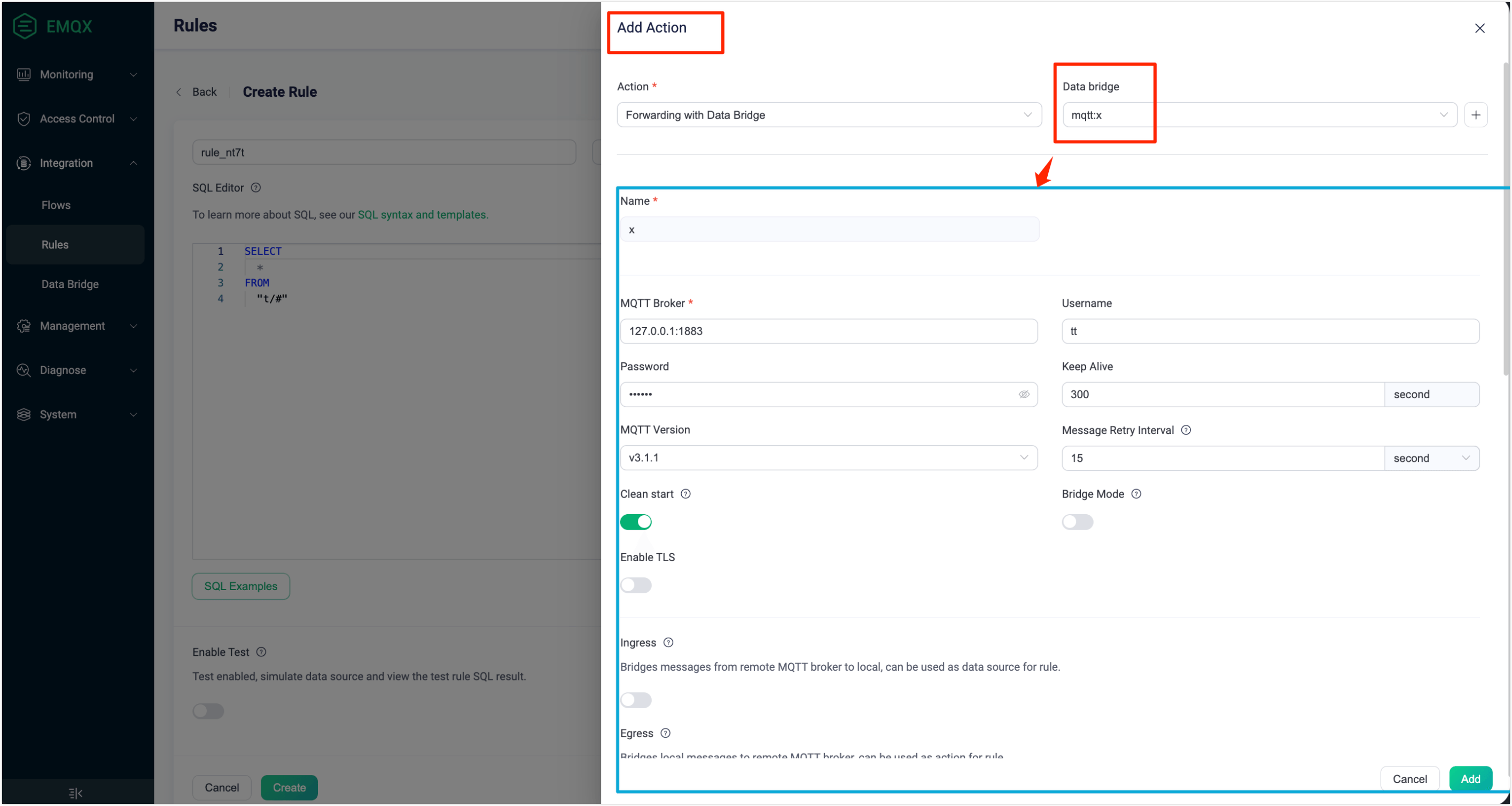1512x806 pixels.
Task: Click the Message Retry Interval help icon
Action: tap(1186, 430)
